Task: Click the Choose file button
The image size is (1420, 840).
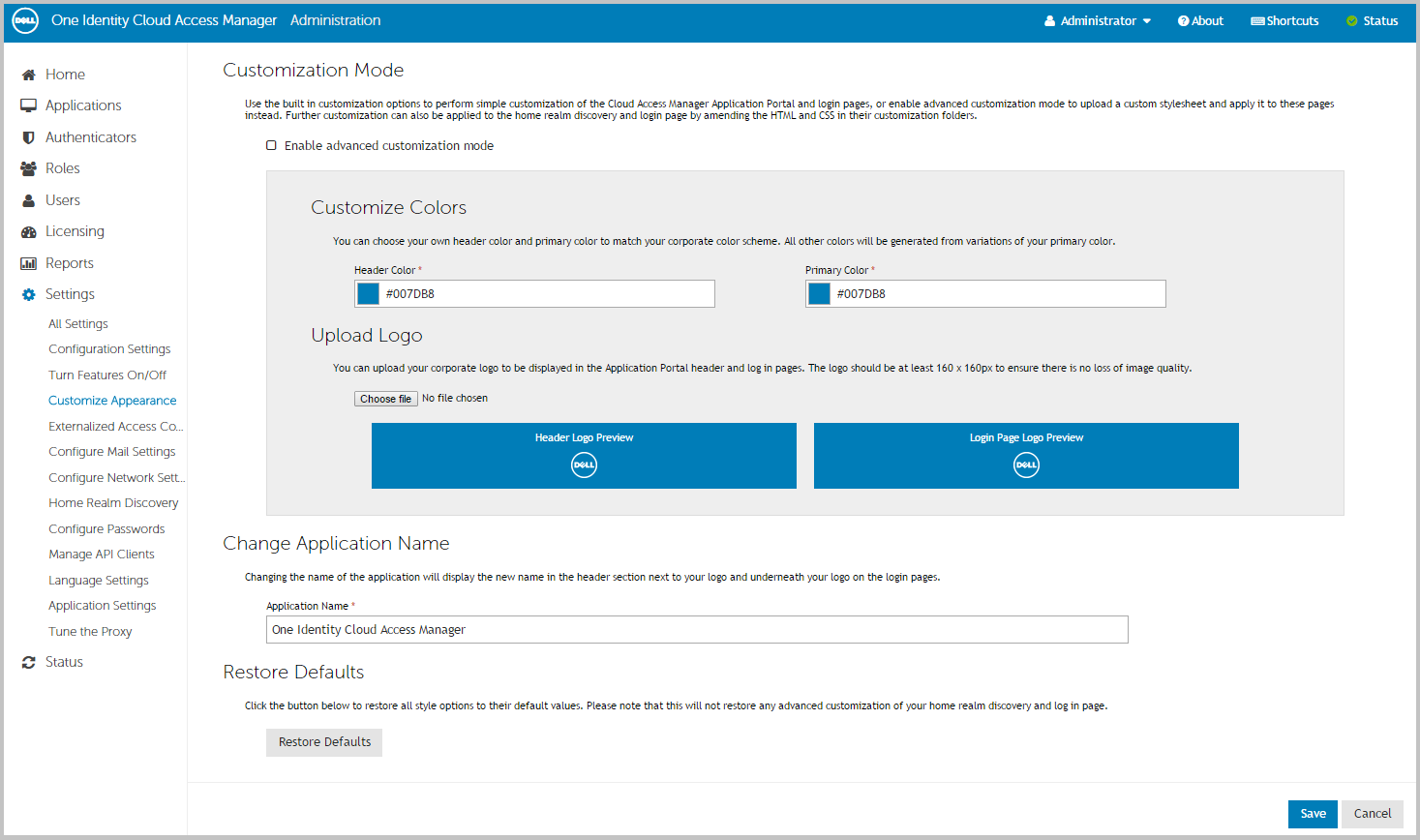Action: [385, 399]
